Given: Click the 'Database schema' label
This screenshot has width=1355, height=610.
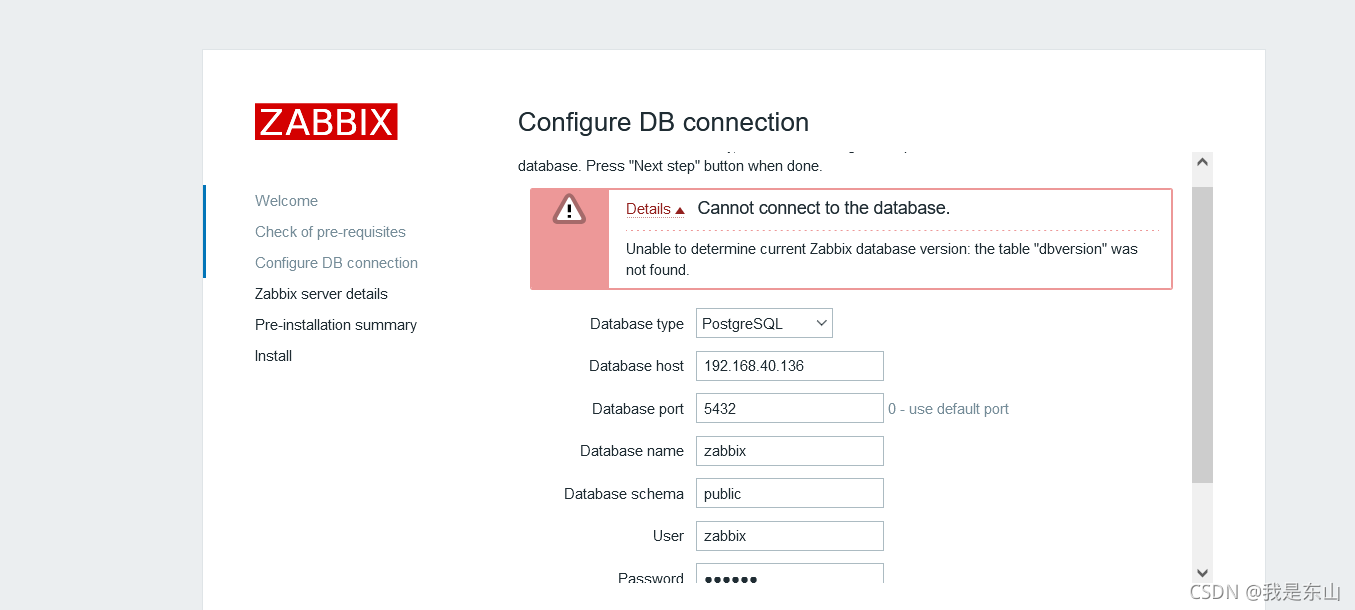Looking at the screenshot, I should click(x=624, y=494).
